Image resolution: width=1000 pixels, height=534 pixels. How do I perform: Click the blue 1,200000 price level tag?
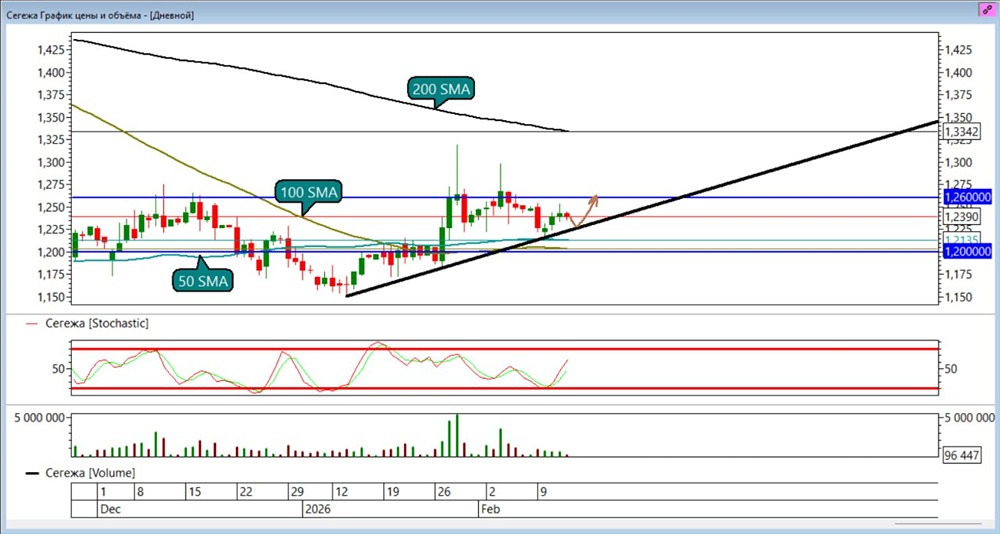tap(967, 251)
